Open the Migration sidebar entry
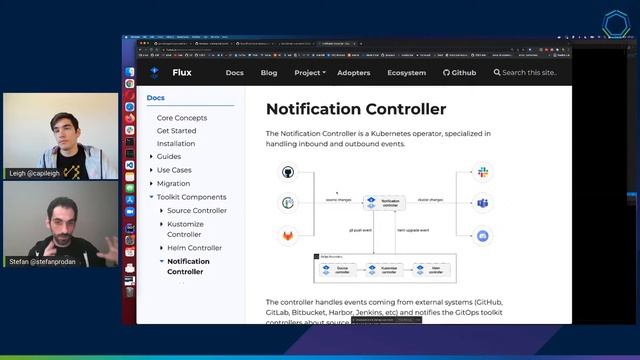This screenshot has width=640, height=360. [173, 183]
